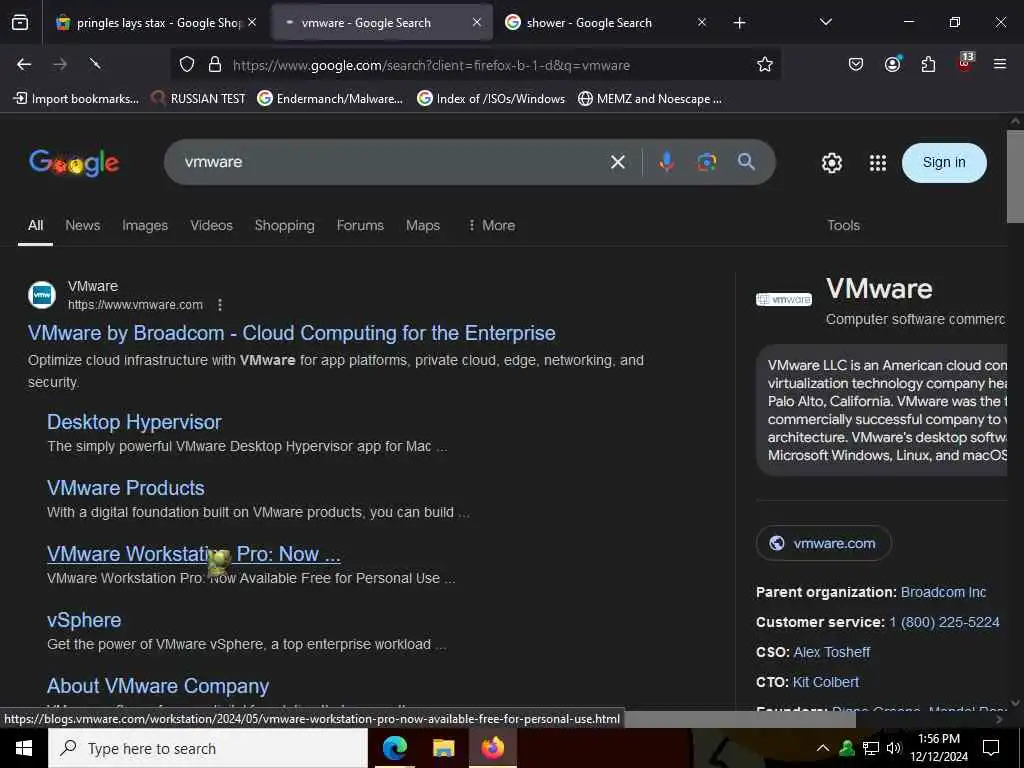Image resolution: width=1024 pixels, height=768 pixels.
Task: Click vmware.com button in knowledge panel
Action: [x=824, y=543]
